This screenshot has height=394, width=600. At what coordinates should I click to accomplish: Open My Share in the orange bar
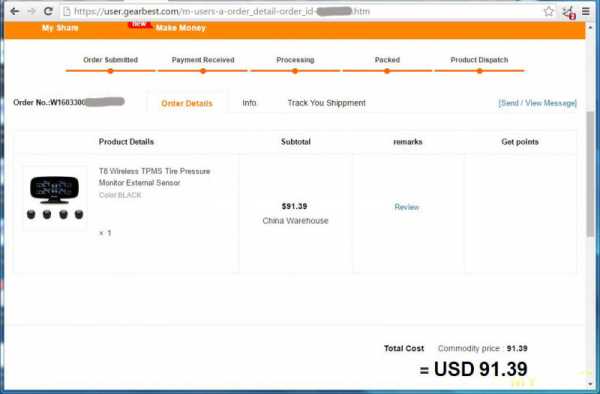[60, 28]
